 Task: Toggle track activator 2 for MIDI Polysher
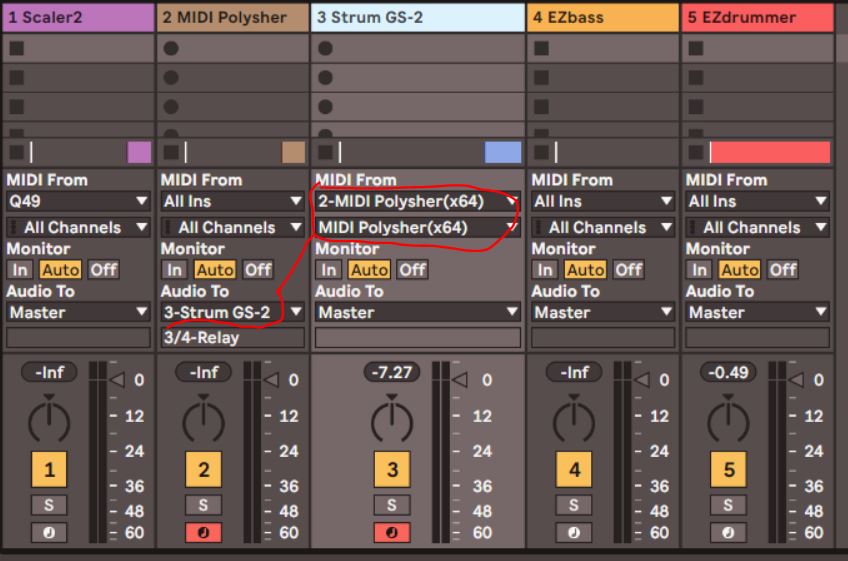(x=203, y=469)
